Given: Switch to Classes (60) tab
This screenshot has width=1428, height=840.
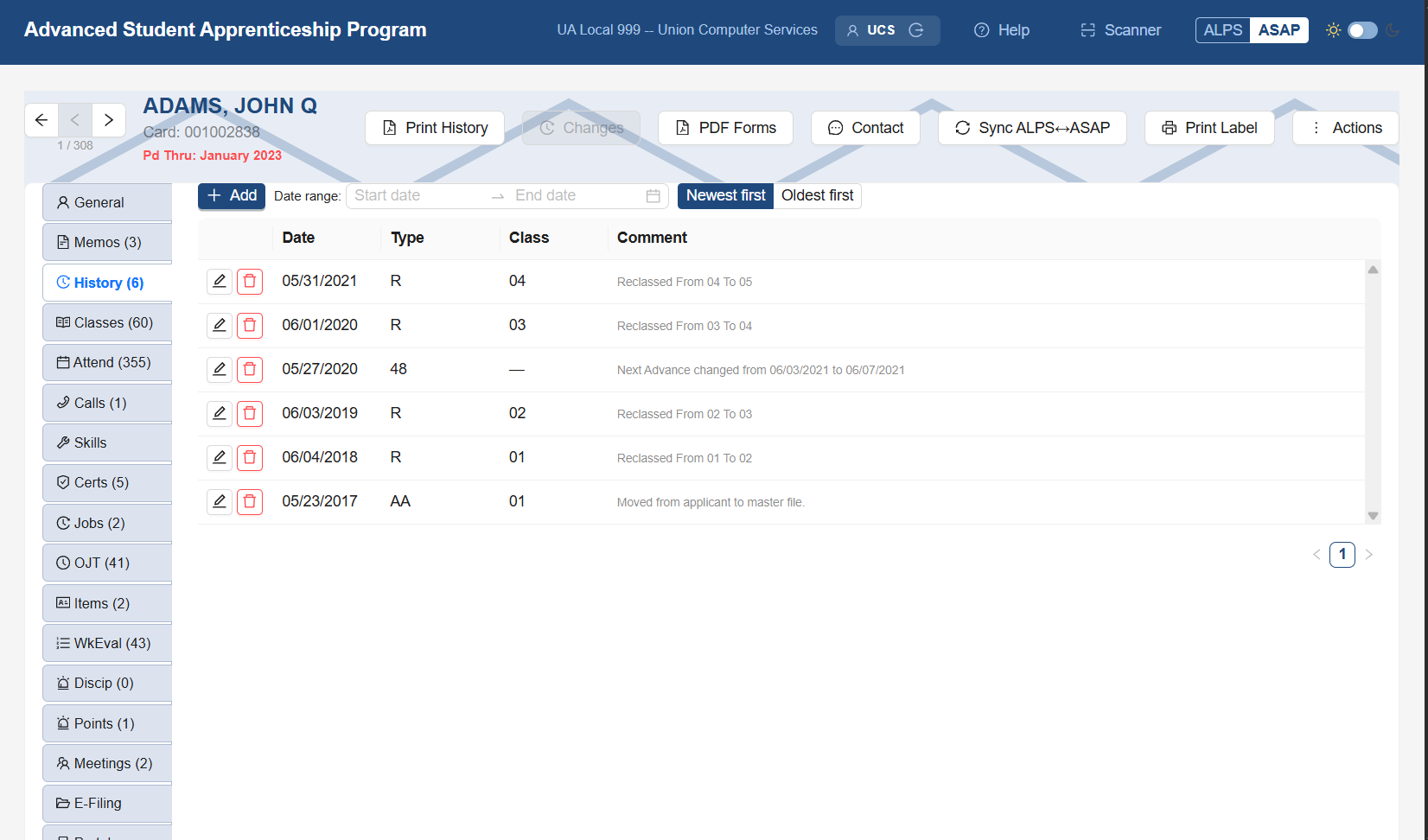Looking at the screenshot, I should tap(107, 323).
